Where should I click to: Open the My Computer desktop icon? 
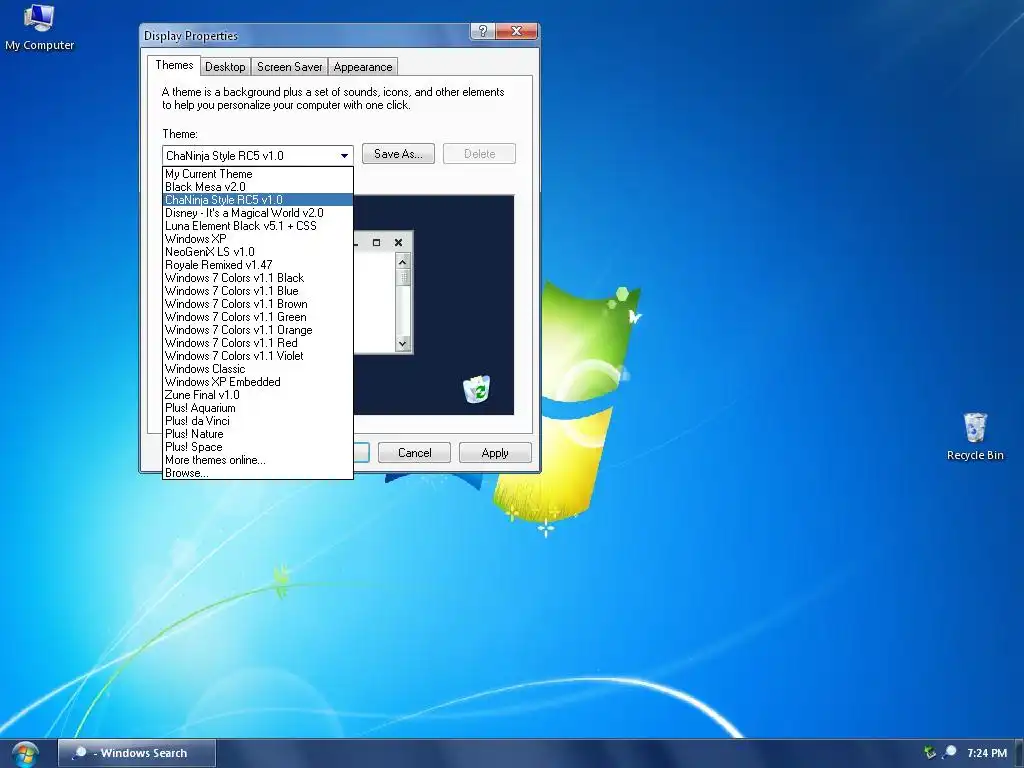click(39, 27)
